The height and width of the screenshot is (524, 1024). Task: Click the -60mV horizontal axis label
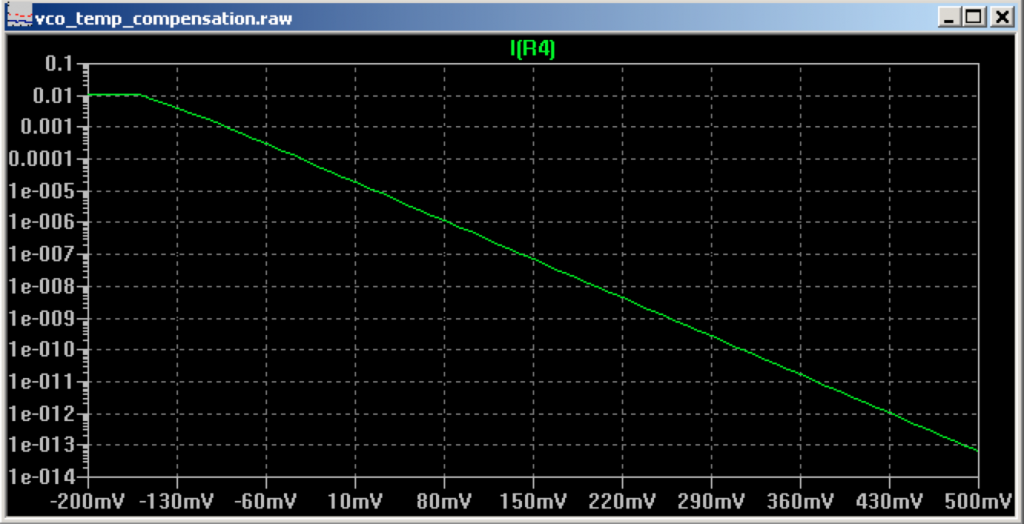coord(266,502)
